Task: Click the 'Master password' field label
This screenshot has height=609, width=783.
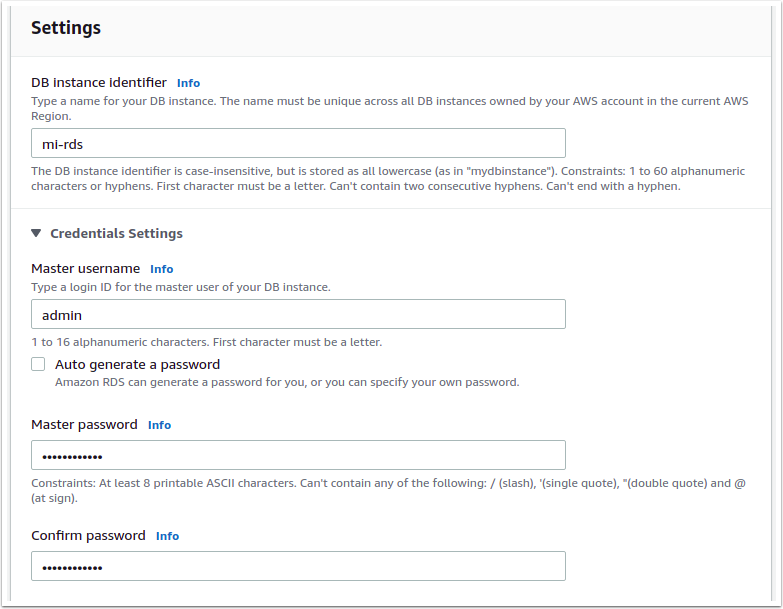Action: [x=84, y=425]
